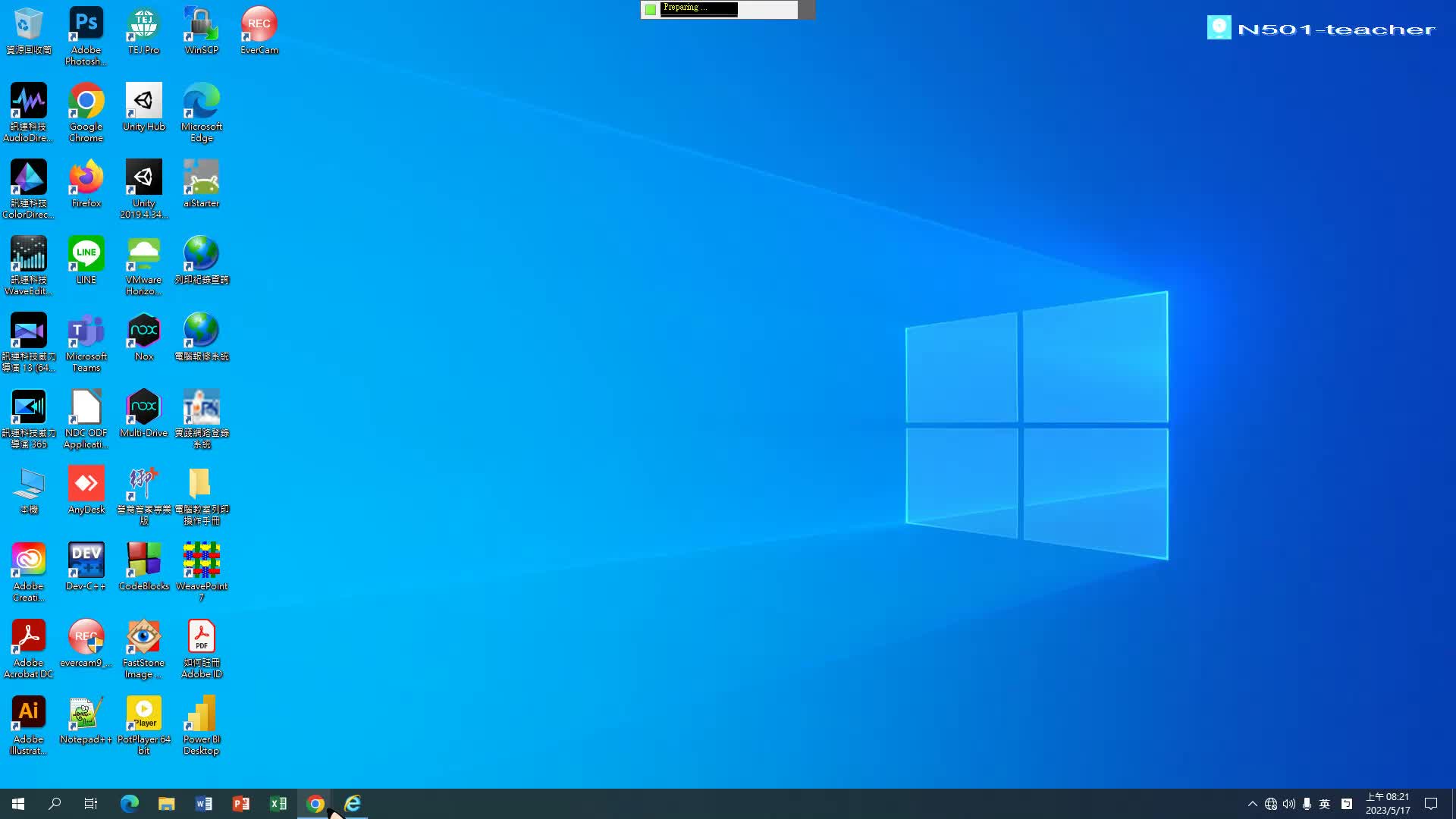Select Adobe Creative Cloud desktop icon
Image resolution: width=1456 pixels, height=819 pixels.
click(29, 572)
